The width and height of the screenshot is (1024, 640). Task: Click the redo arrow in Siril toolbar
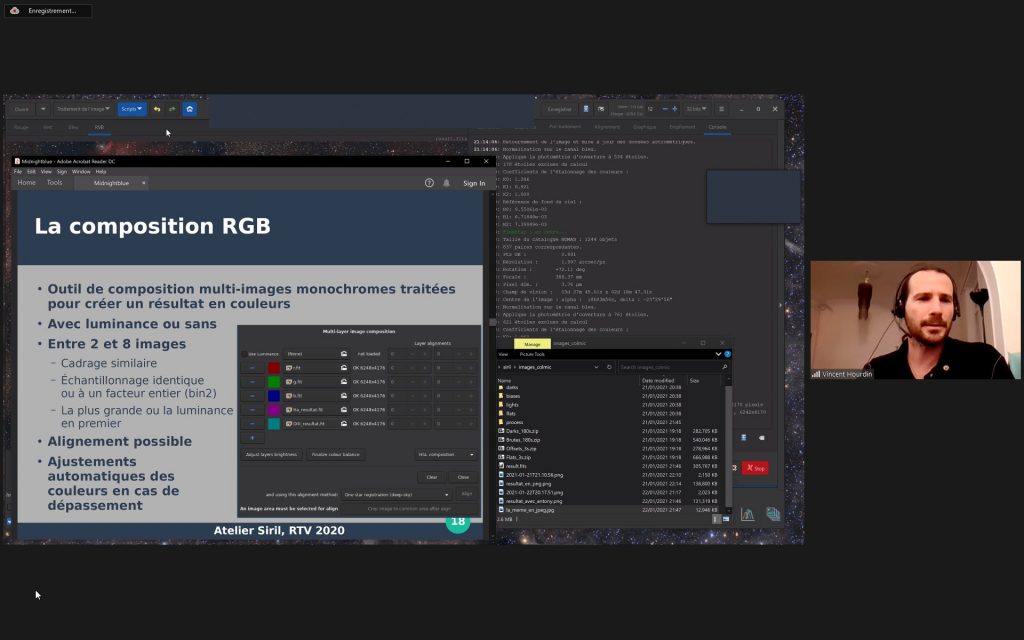point(172,109)
